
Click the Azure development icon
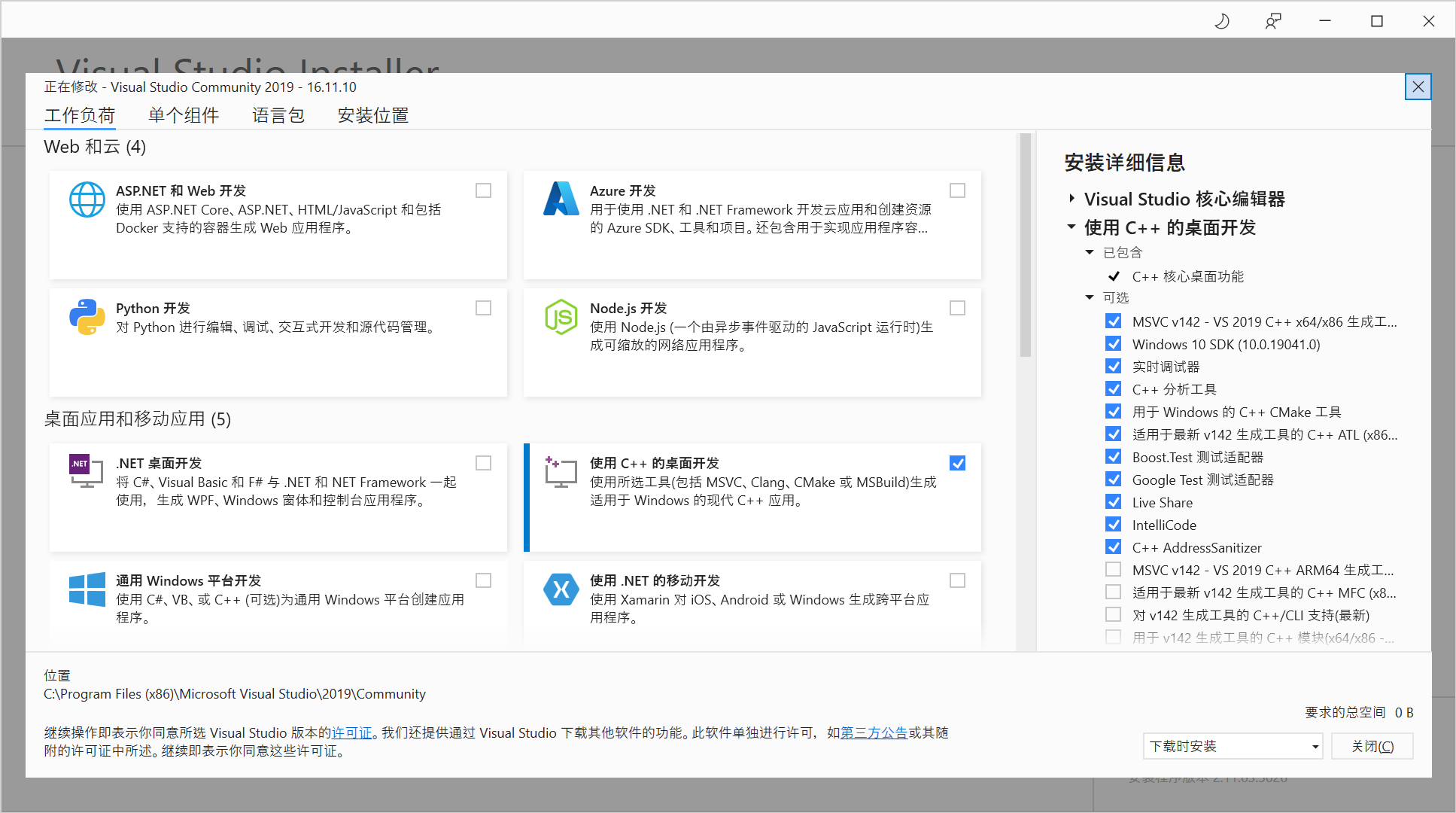pyautogui.click(x=561, y=199)
